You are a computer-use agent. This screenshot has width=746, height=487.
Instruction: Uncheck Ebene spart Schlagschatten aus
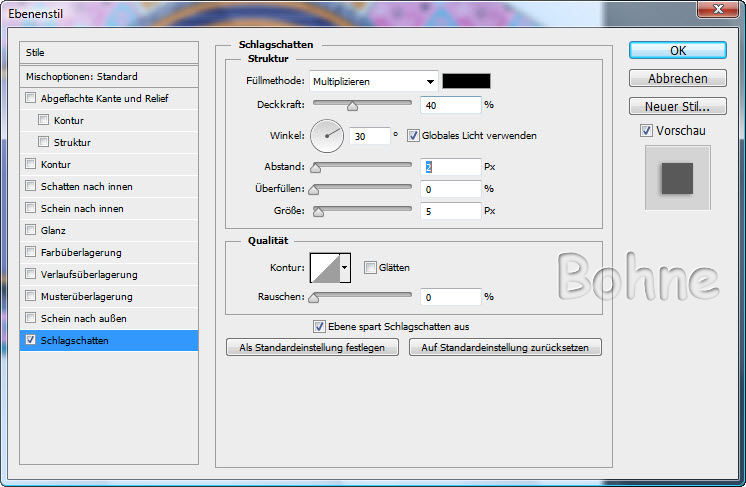[x=319, y=326]
